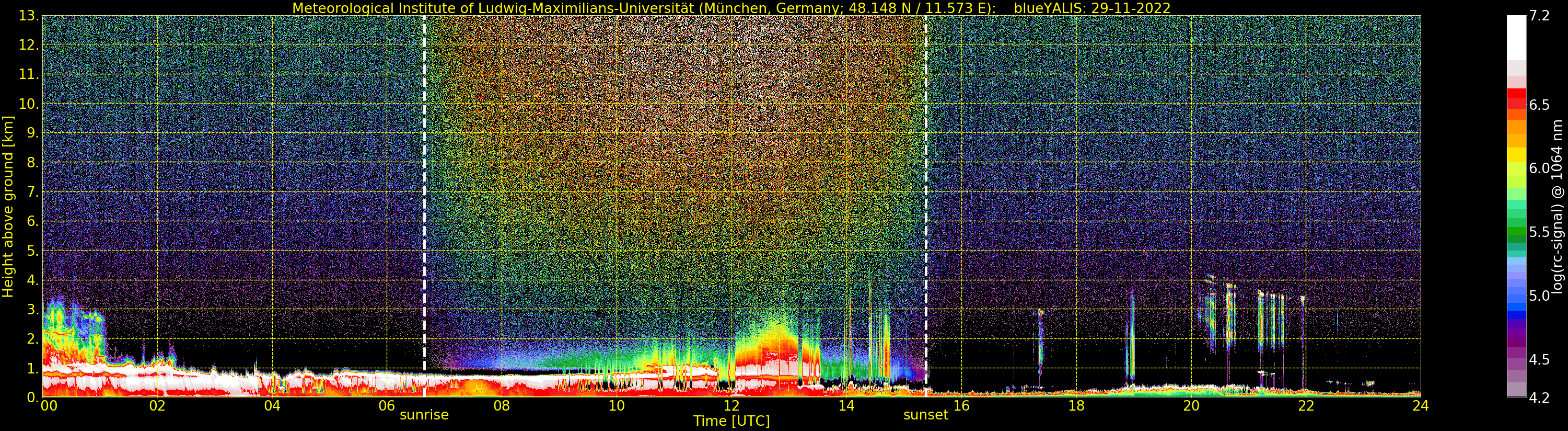The image size is (1568, 431).
Task: Click the '7.' height tick label
Action: [33, 192]
